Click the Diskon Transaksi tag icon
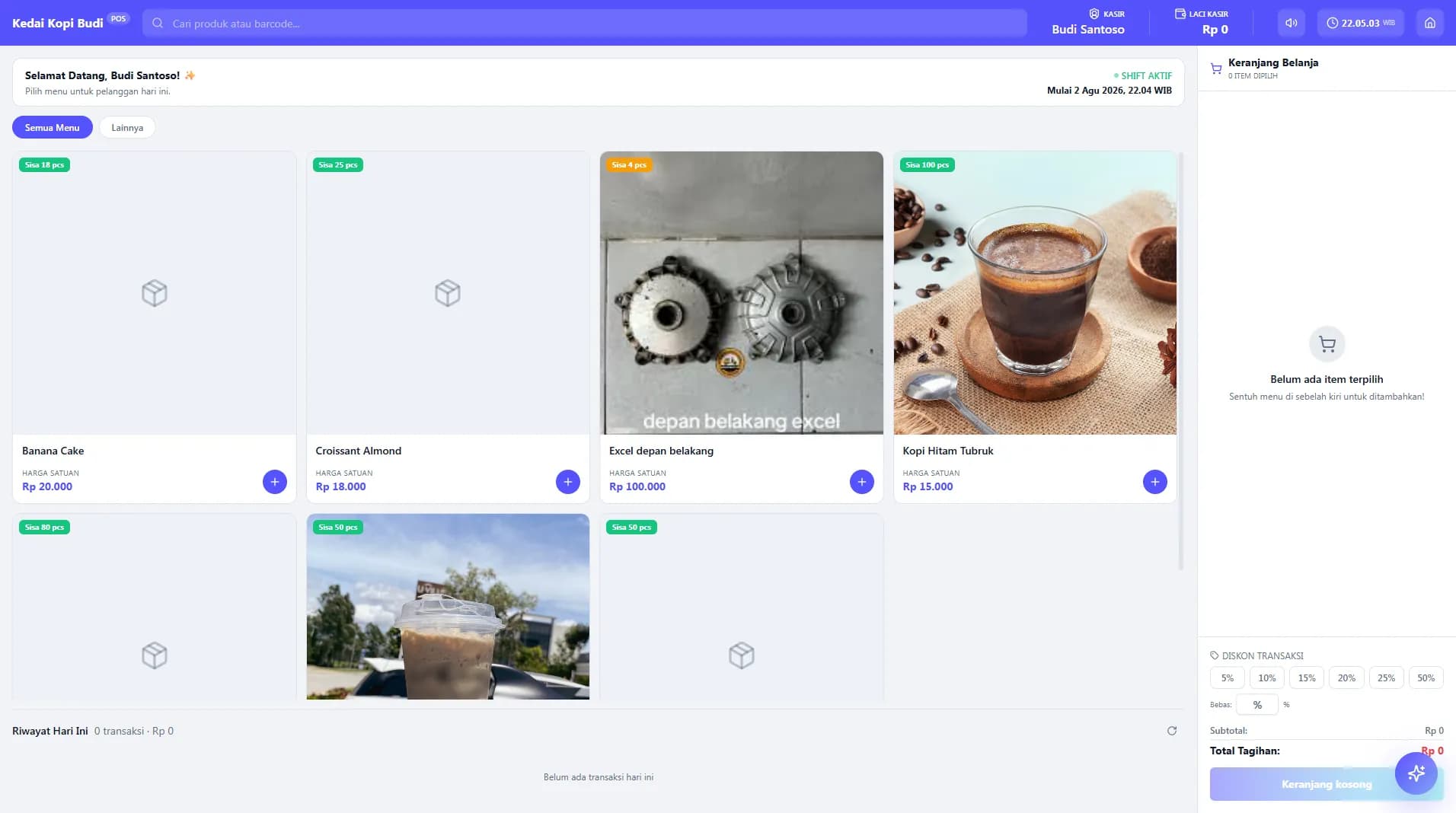 pos(1215,655)
